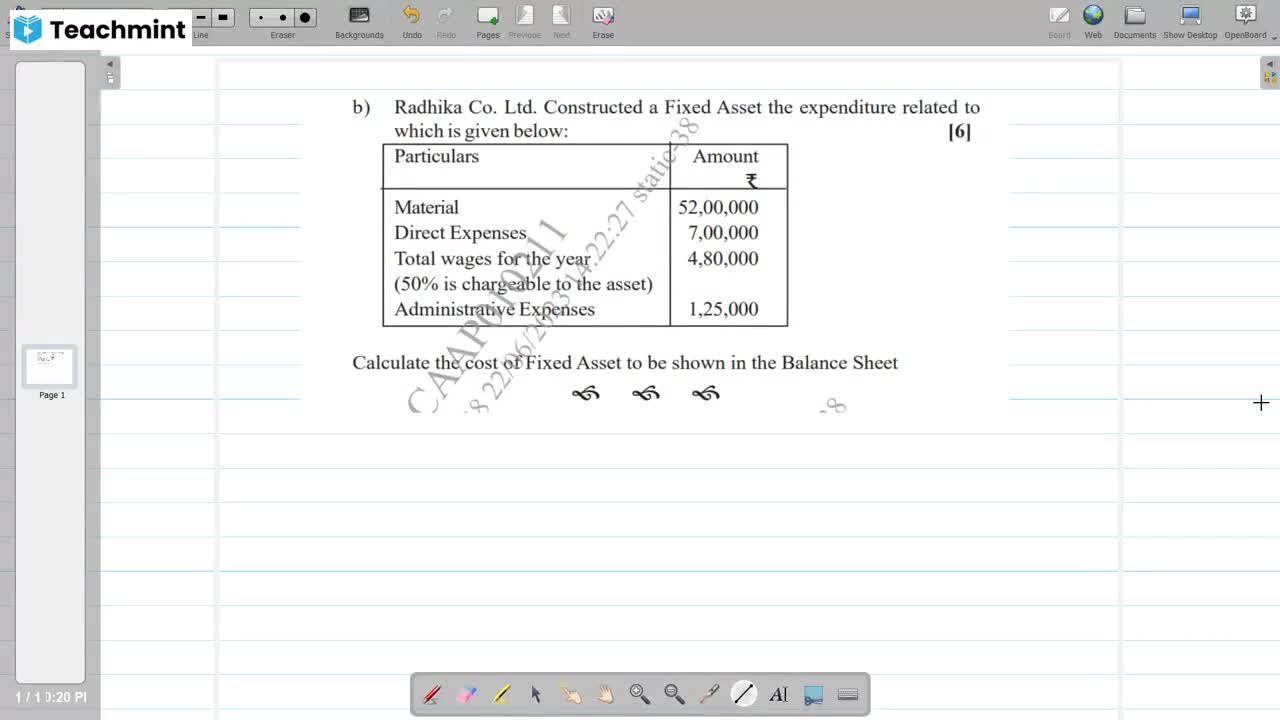This screenshot has height=720, width=1280.
Task: Expand the right library panel tab
Action: 1270,71
